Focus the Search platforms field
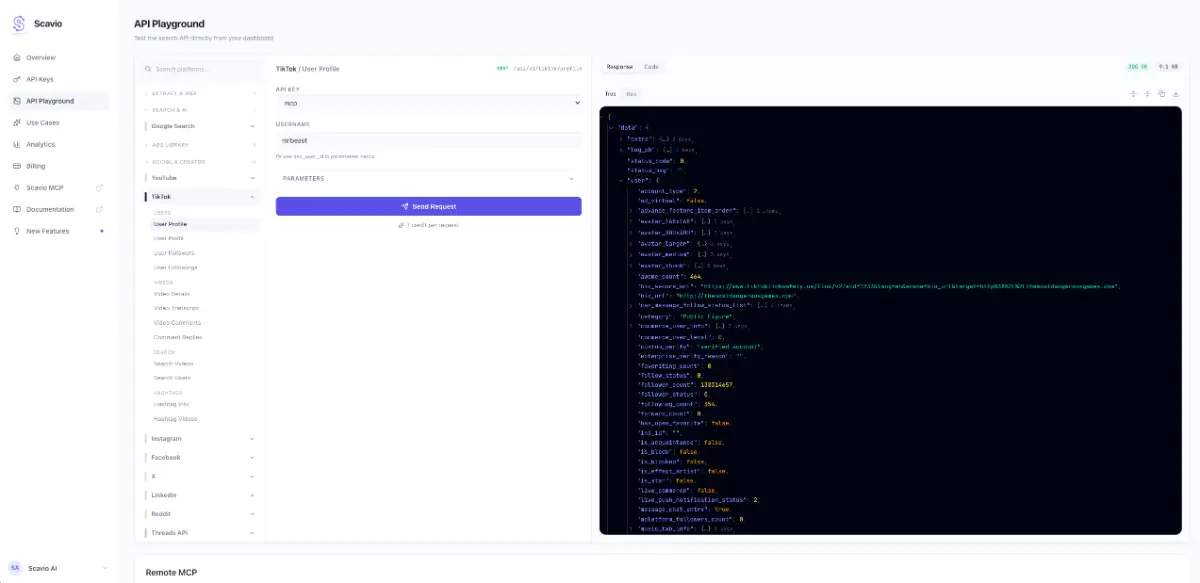The width and height of the screenshot is (1200, 583). [x=200, y=69]
